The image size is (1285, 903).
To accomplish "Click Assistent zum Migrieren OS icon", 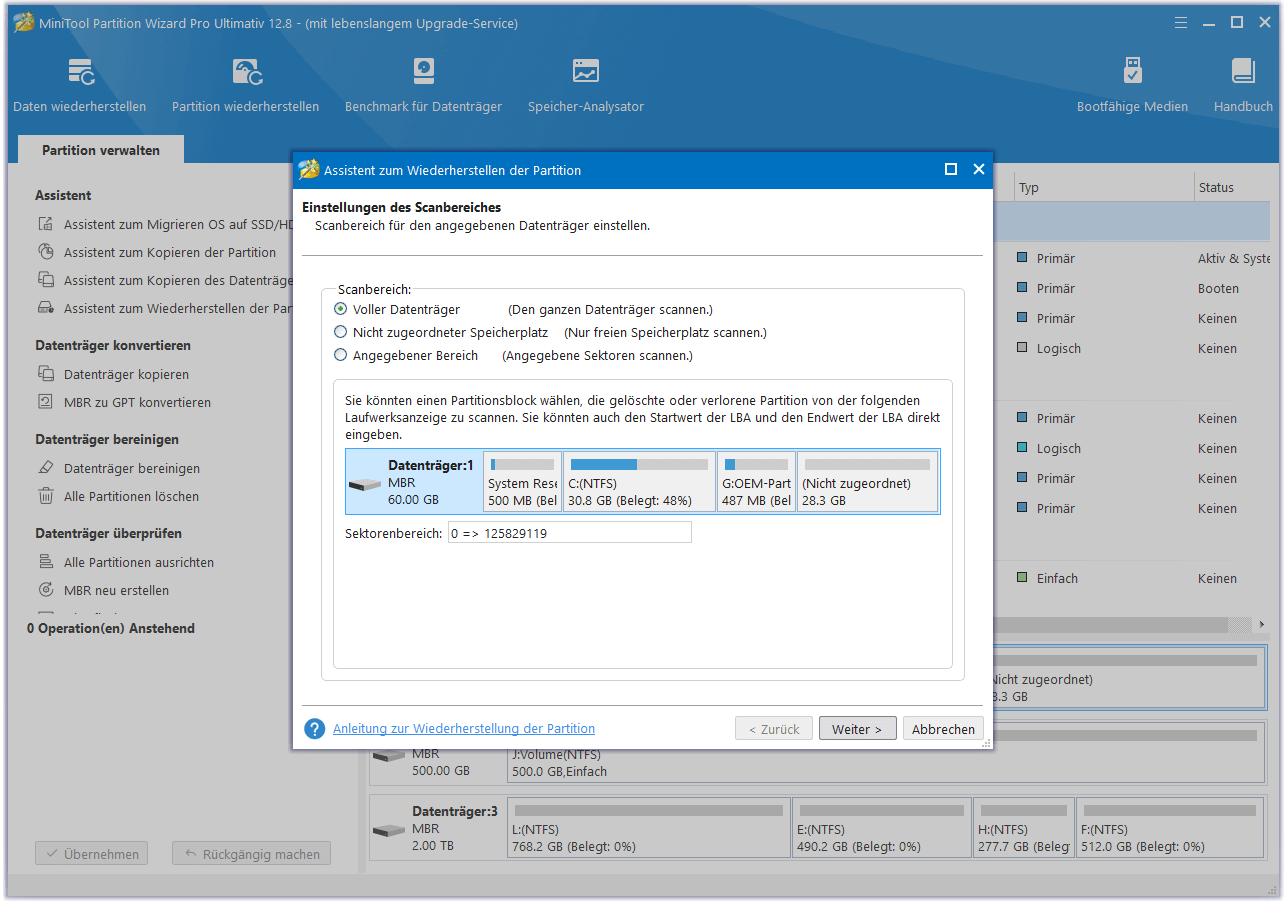I will (x=45, y=225).
